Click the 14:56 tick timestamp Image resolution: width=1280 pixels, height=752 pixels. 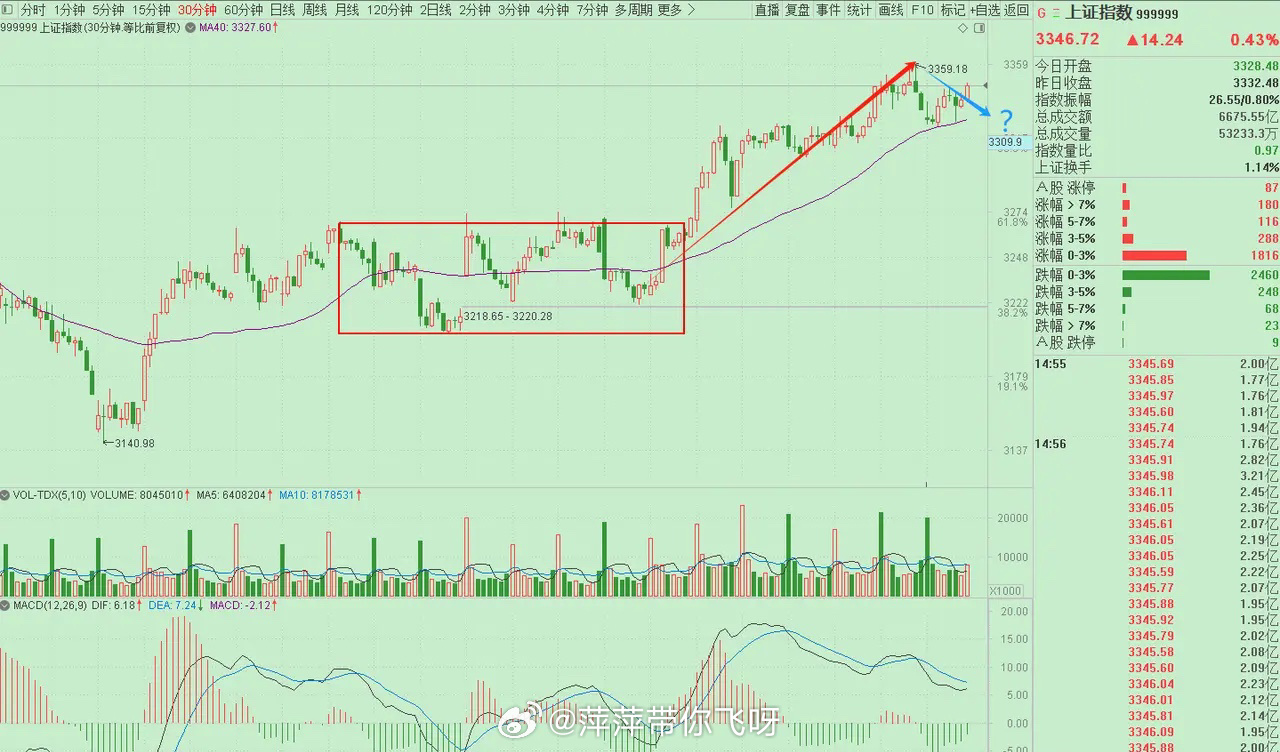(1051, 444)
